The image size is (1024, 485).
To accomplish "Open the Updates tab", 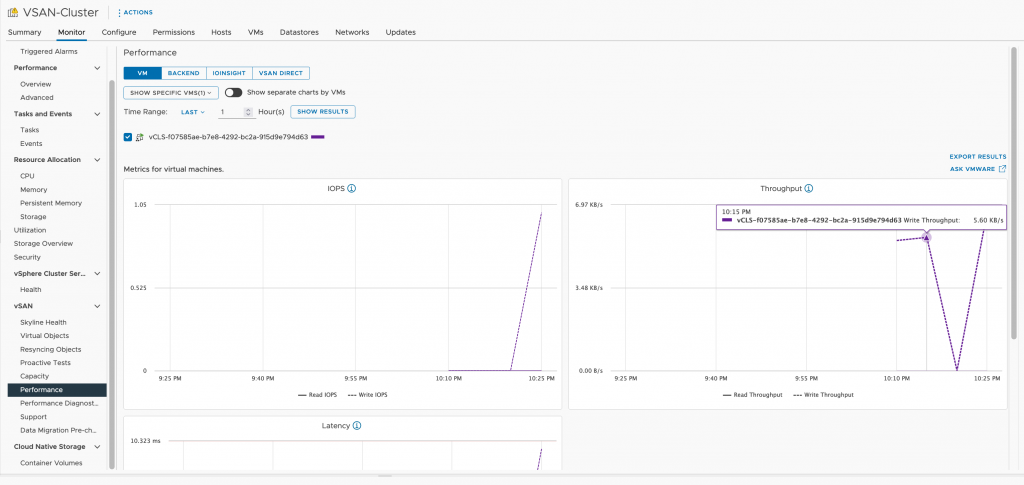I will click(400, 32).
